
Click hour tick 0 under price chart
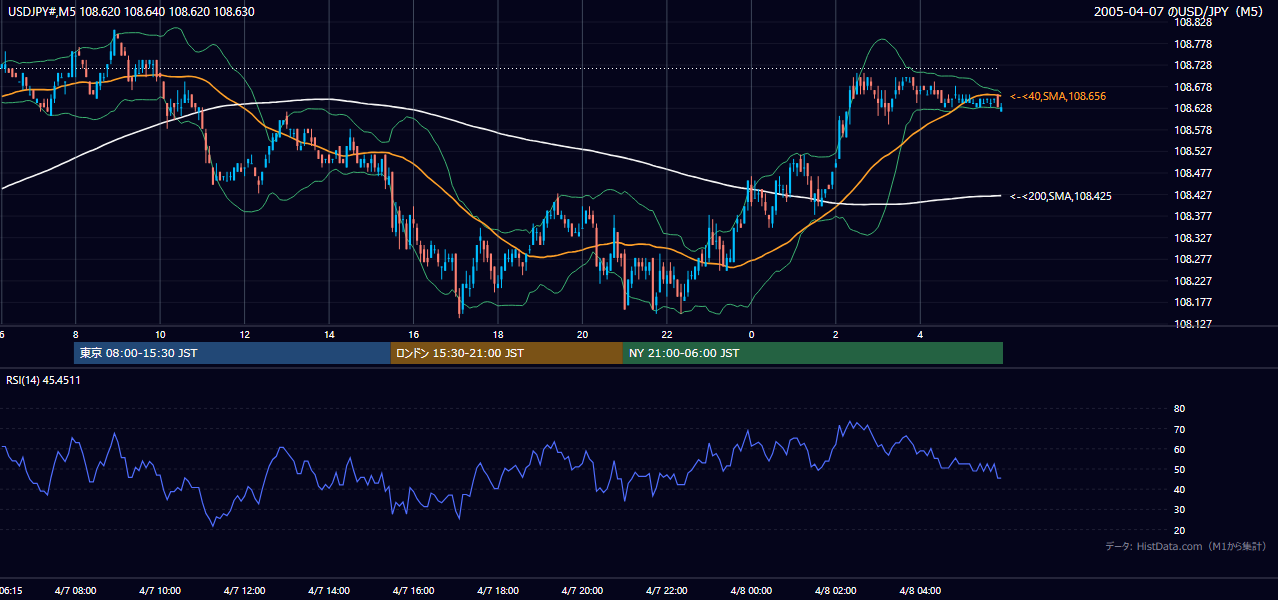[751, 334]
